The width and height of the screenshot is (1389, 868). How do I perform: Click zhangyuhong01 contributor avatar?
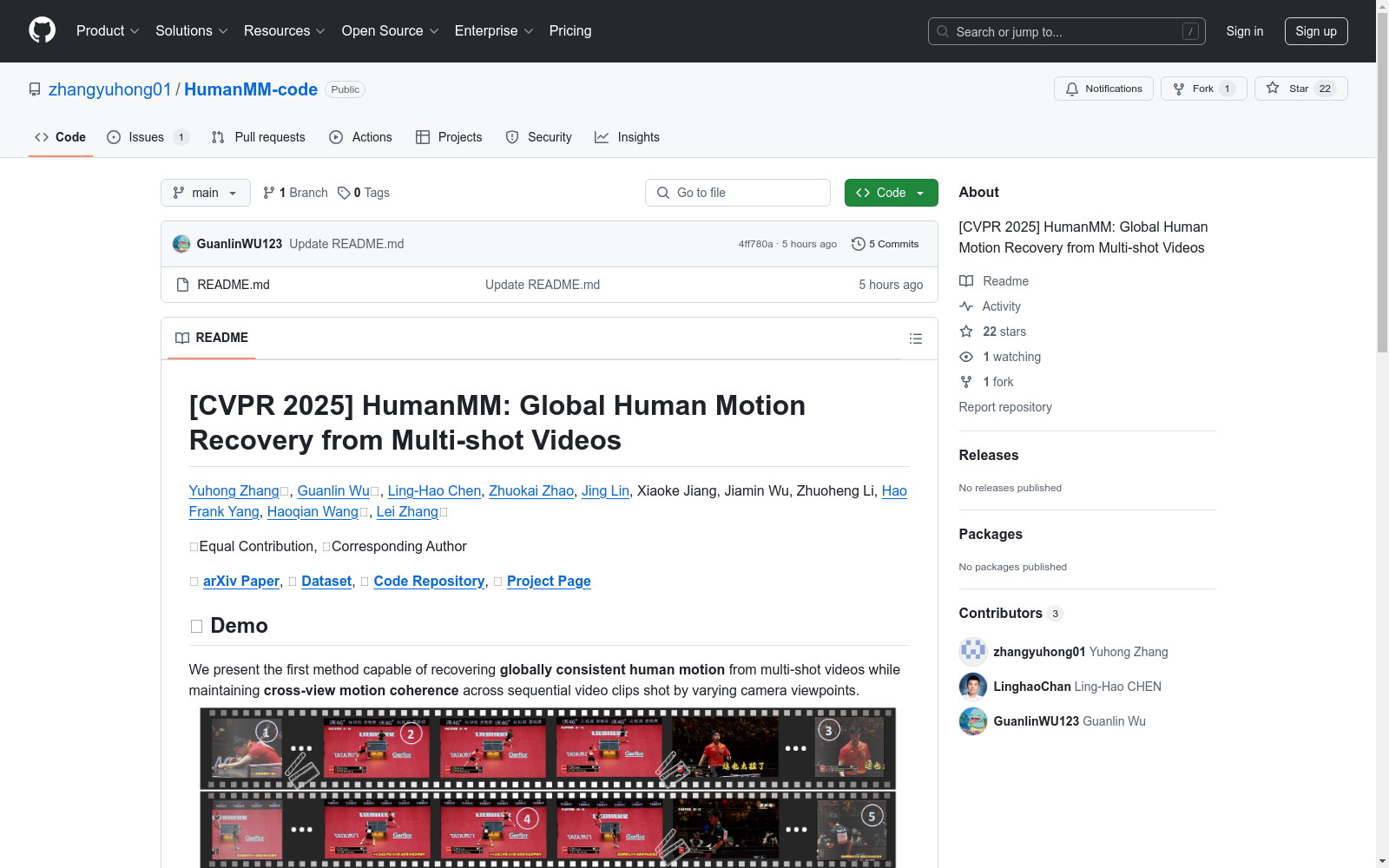(x=973, y=652)
